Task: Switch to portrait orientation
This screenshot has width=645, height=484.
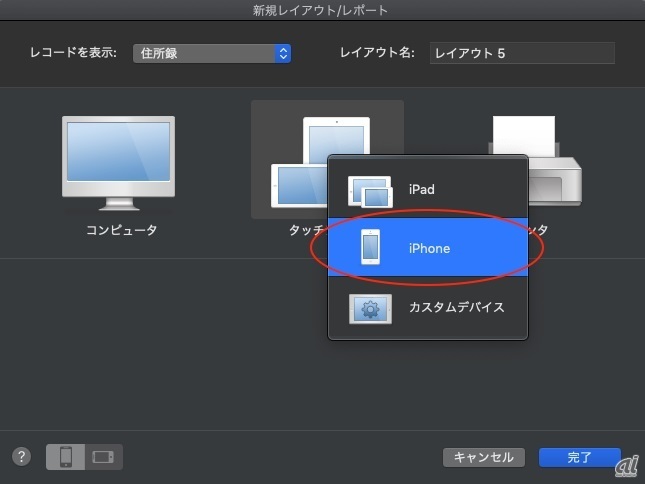Action: coord(66,457)
